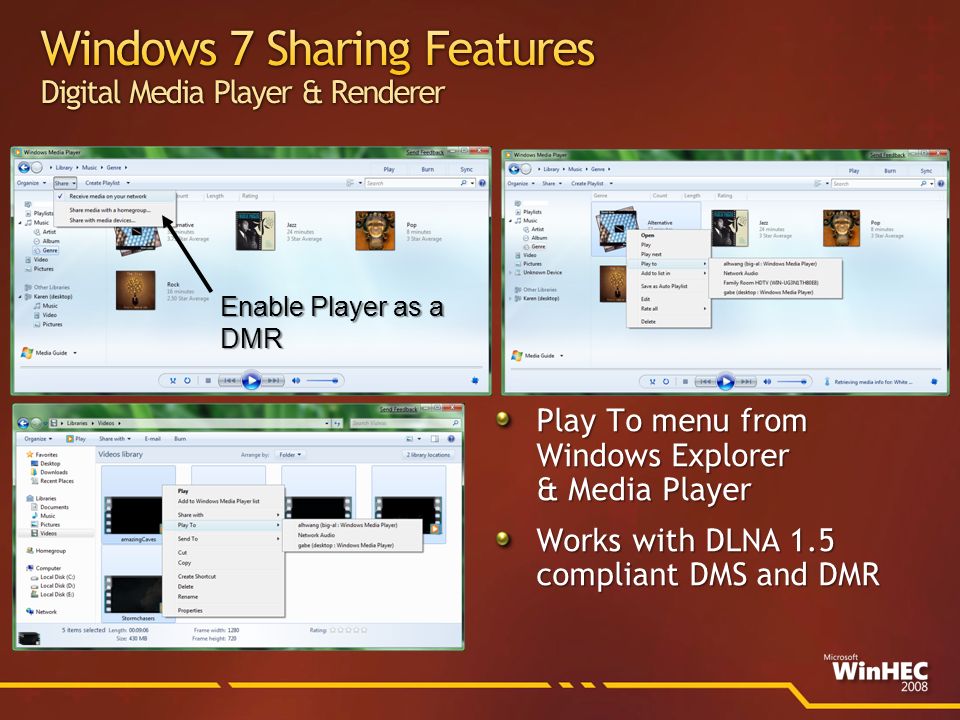Click the back arrow in the top-left Media Player
The image size is (960, 720).
24,167
